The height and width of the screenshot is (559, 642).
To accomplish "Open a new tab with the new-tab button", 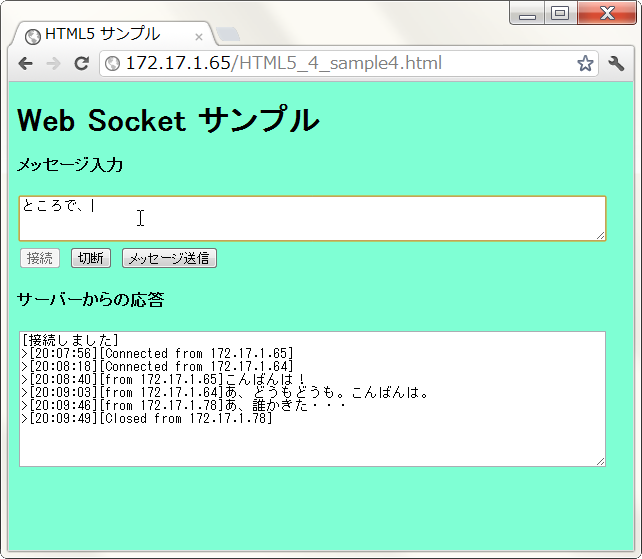I will (x=228, y=34).
